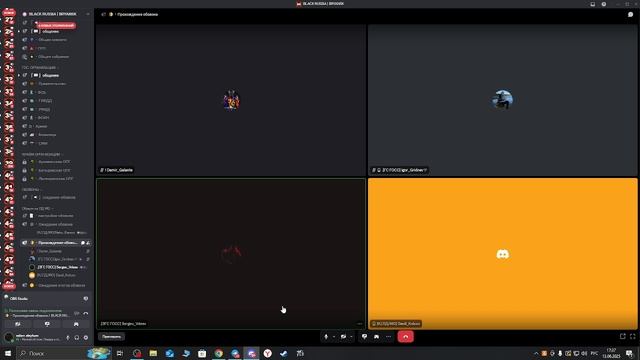Screen dimensions: 640x360
Task: Create invite on Прохождение обзвона row
Action: click(x=88, y=243)
